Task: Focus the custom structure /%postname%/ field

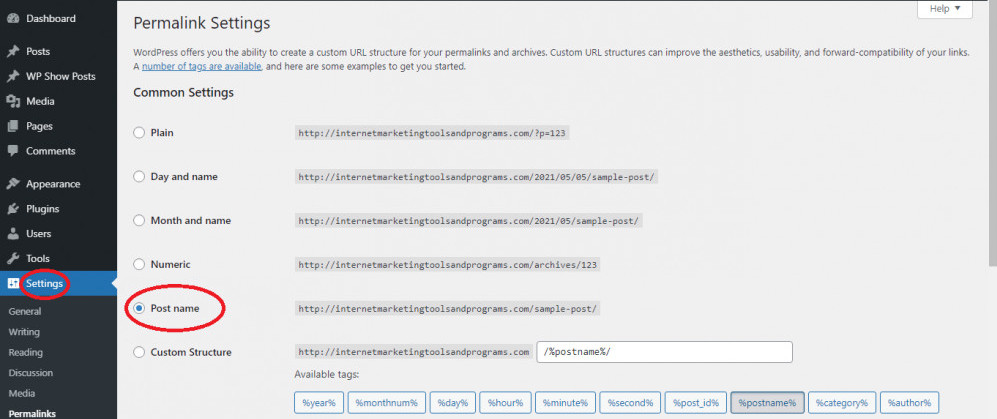Action: [664, 352]
